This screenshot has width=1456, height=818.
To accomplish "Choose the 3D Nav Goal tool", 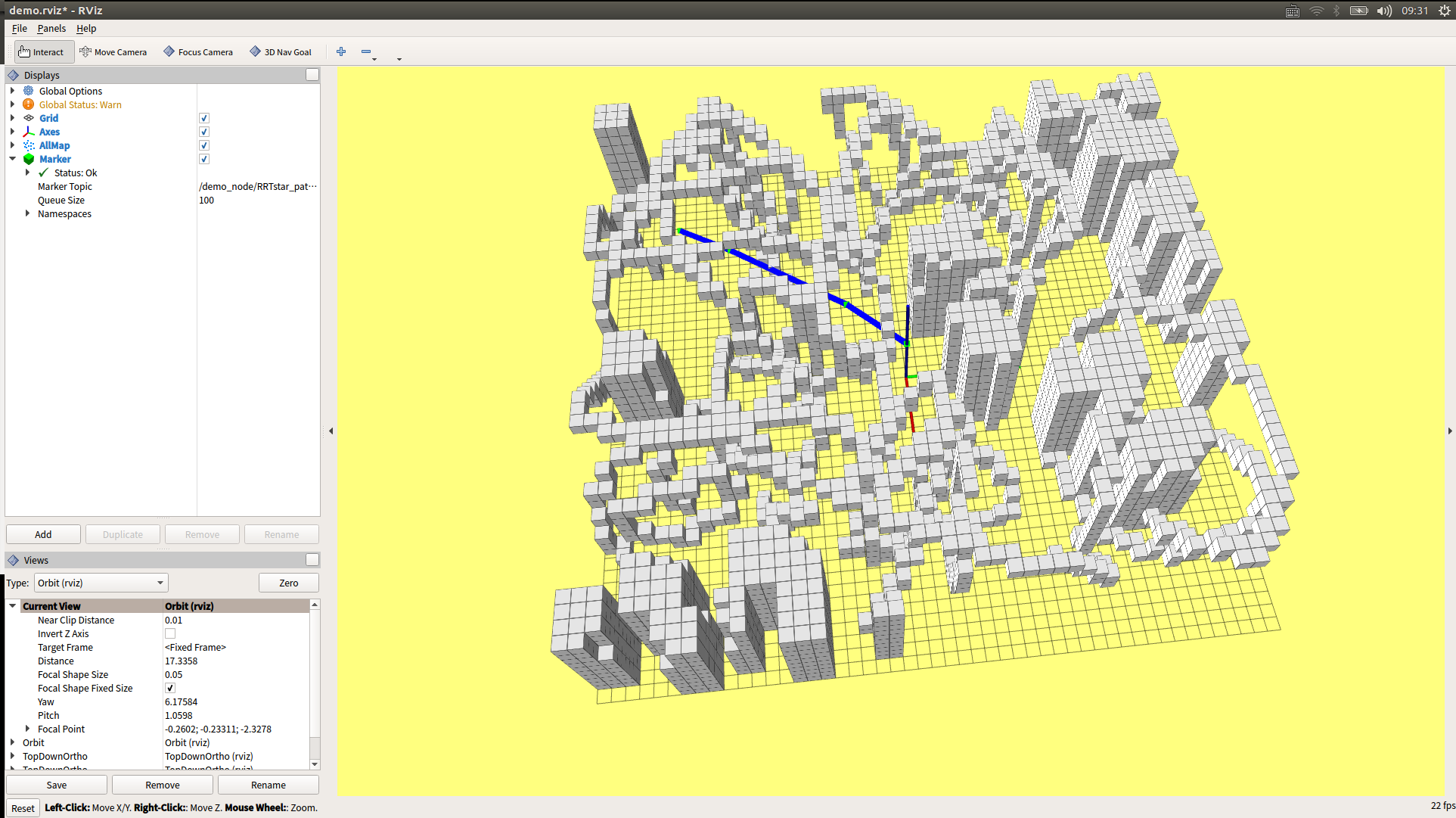I will click(x=281, y=52).
